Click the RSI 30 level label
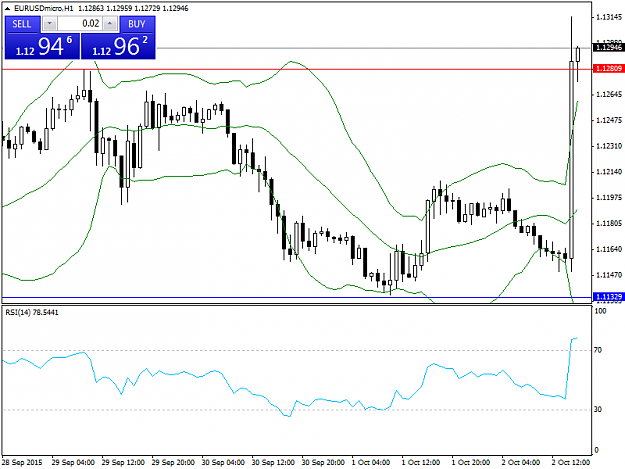 598,409
